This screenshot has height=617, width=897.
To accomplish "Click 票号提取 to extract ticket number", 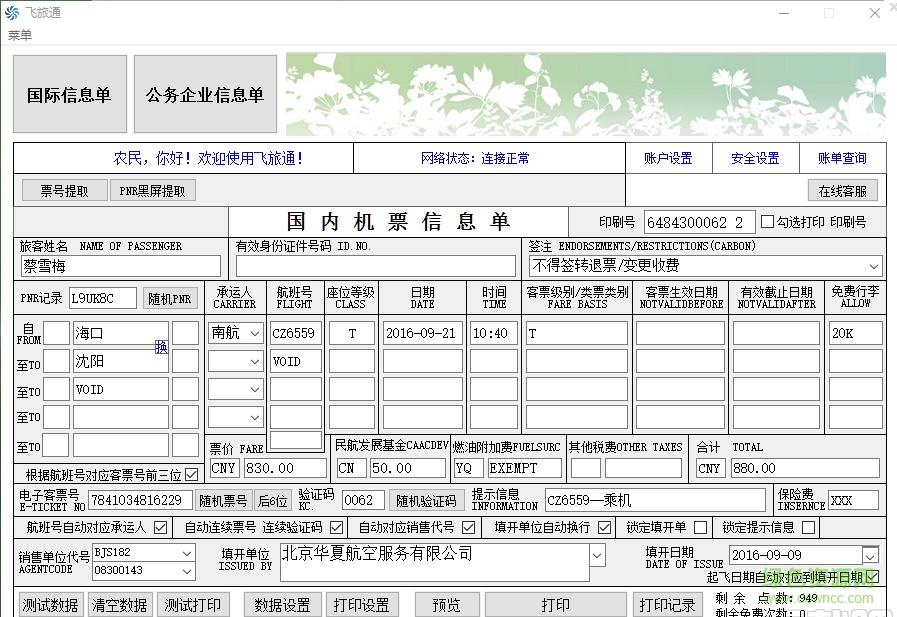I will pos(64,190).
